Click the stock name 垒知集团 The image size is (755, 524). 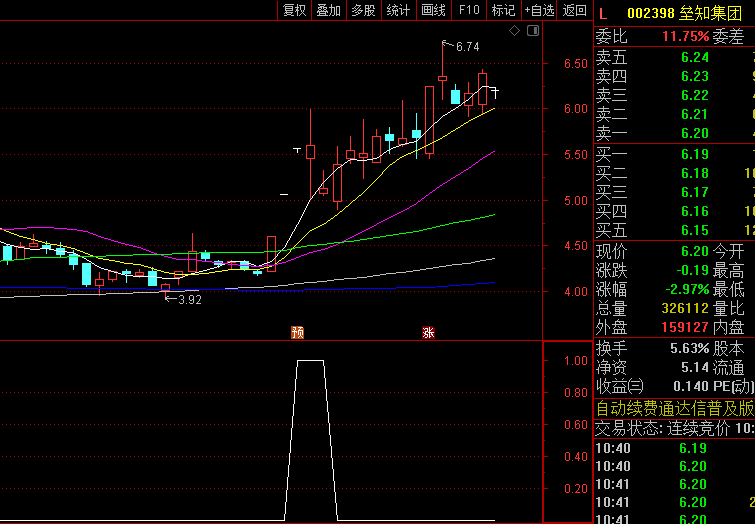(711, 13)
